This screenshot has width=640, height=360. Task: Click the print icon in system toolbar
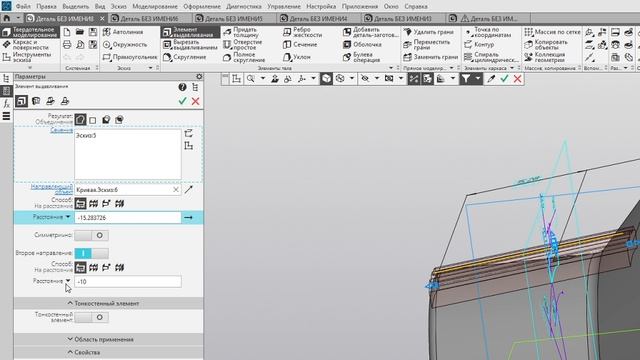(67, 45)
